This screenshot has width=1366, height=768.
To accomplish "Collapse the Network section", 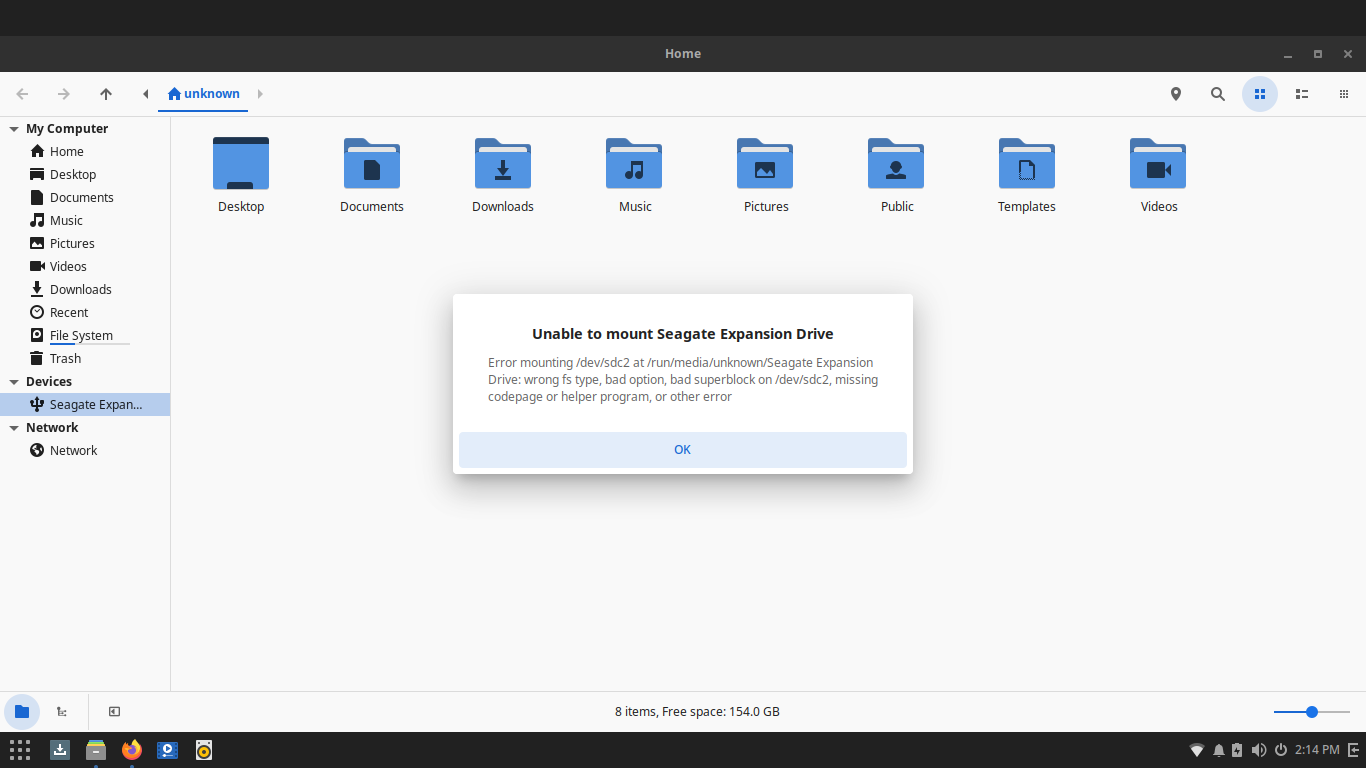I will tap(14, 428).
